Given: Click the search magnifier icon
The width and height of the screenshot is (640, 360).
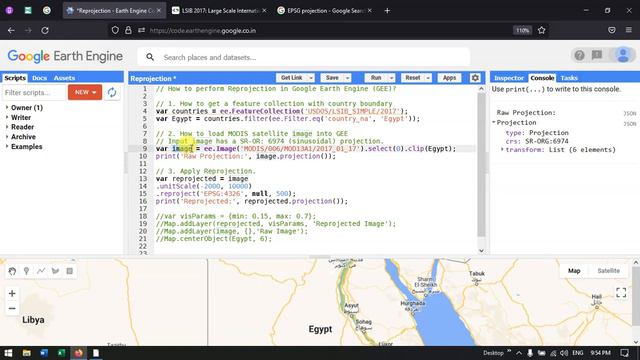Looking at the screenshot, I should coord(150,57).
